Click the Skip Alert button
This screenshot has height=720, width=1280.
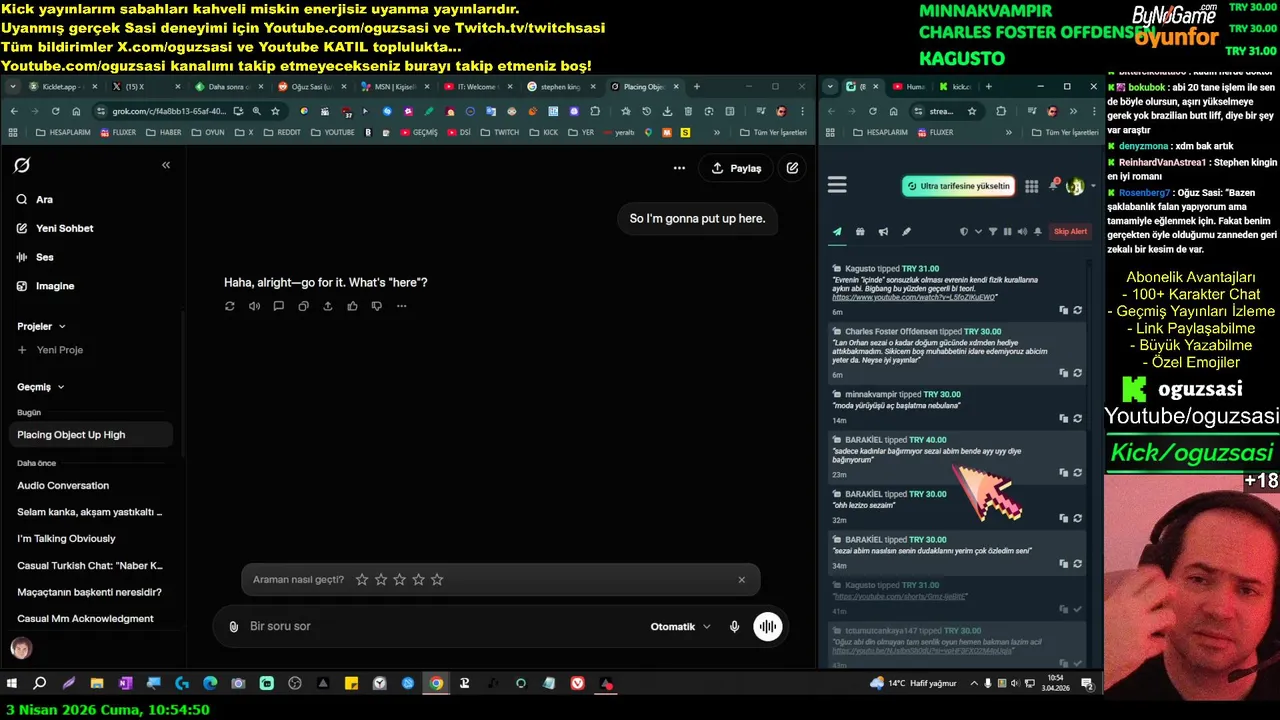(x=1070, y=232)
